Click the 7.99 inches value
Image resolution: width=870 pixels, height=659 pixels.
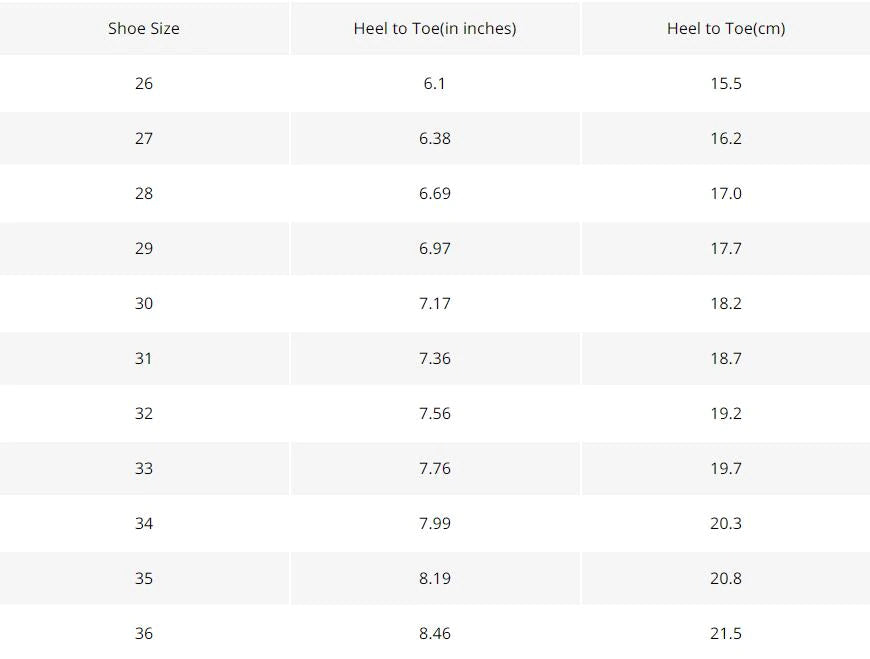435,523
